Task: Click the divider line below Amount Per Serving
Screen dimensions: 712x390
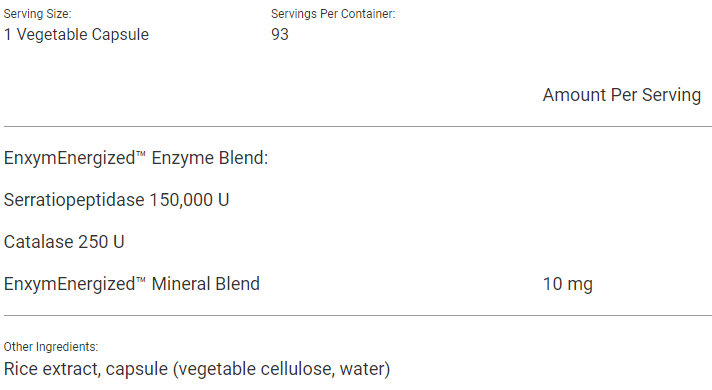Action: pos(358,127)
